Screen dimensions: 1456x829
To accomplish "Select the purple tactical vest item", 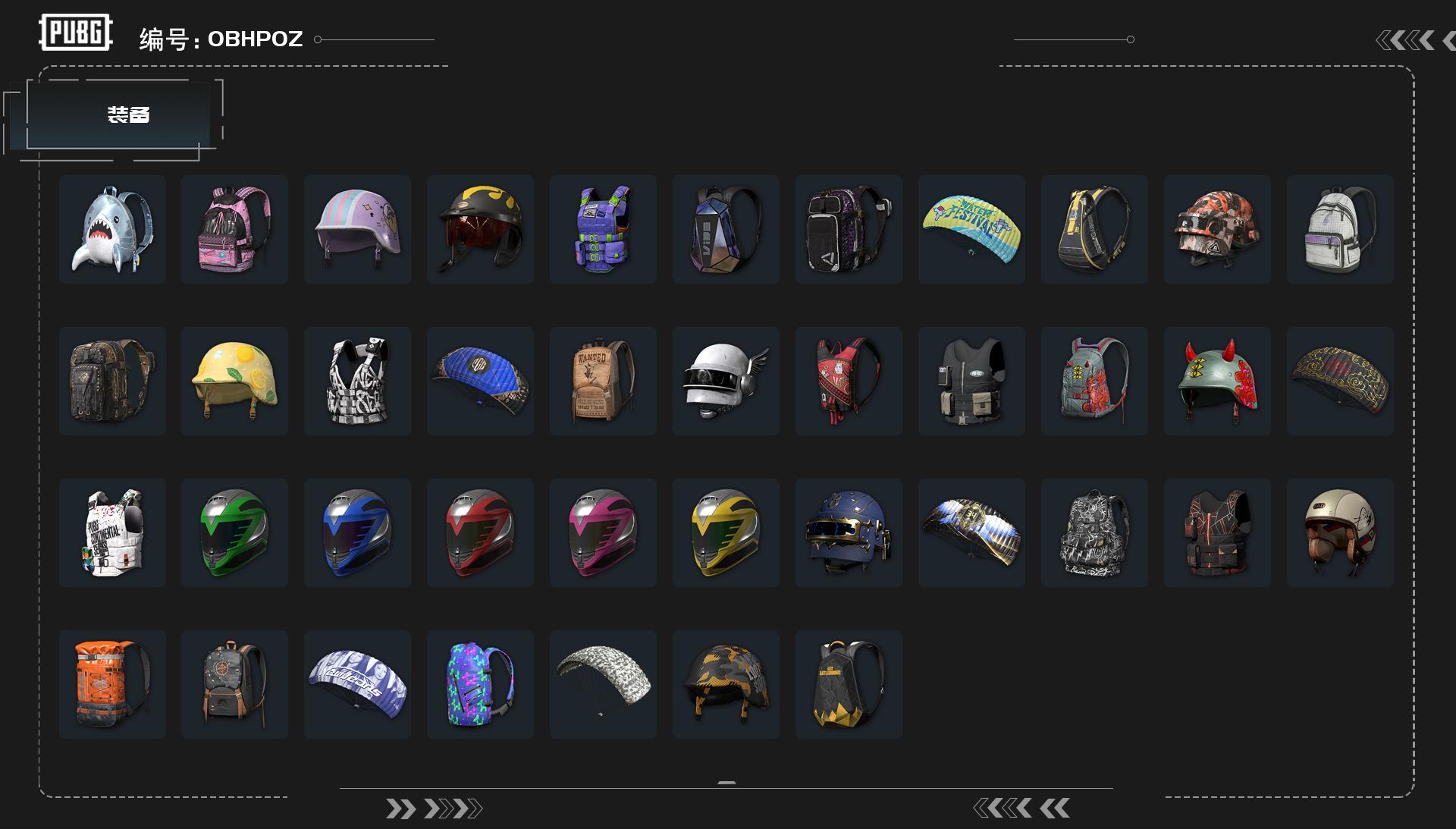I will coord(603,229).
